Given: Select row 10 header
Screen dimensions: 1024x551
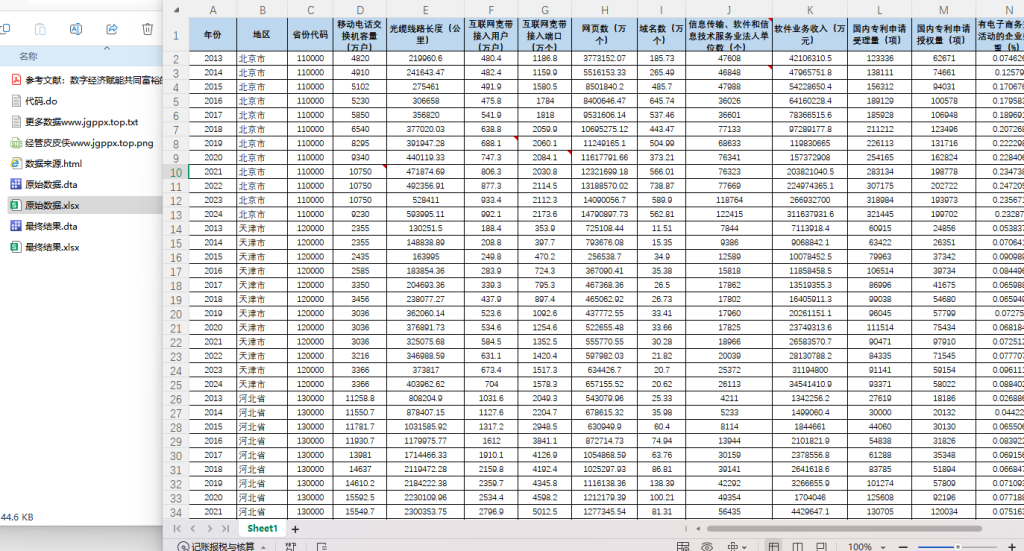Looking at the screenshot, I should 176,172.
